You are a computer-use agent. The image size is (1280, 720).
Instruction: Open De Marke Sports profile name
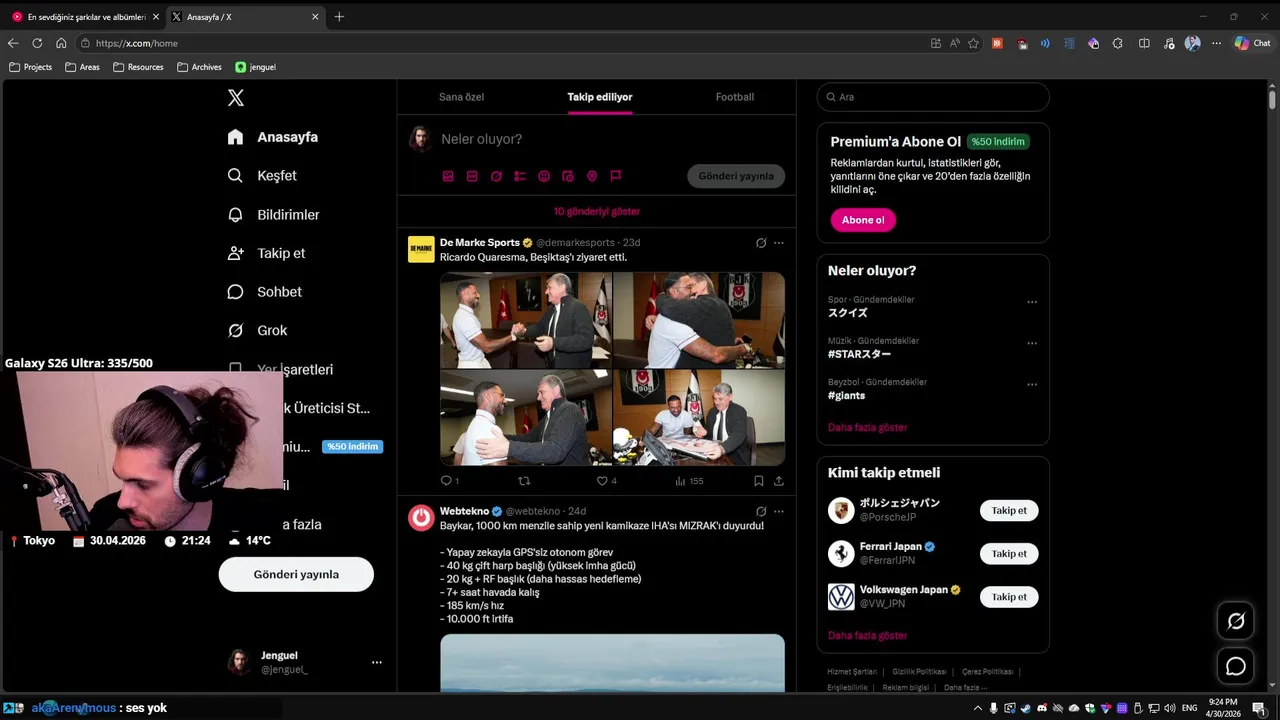pyautogui.click(x=480, y=243)
